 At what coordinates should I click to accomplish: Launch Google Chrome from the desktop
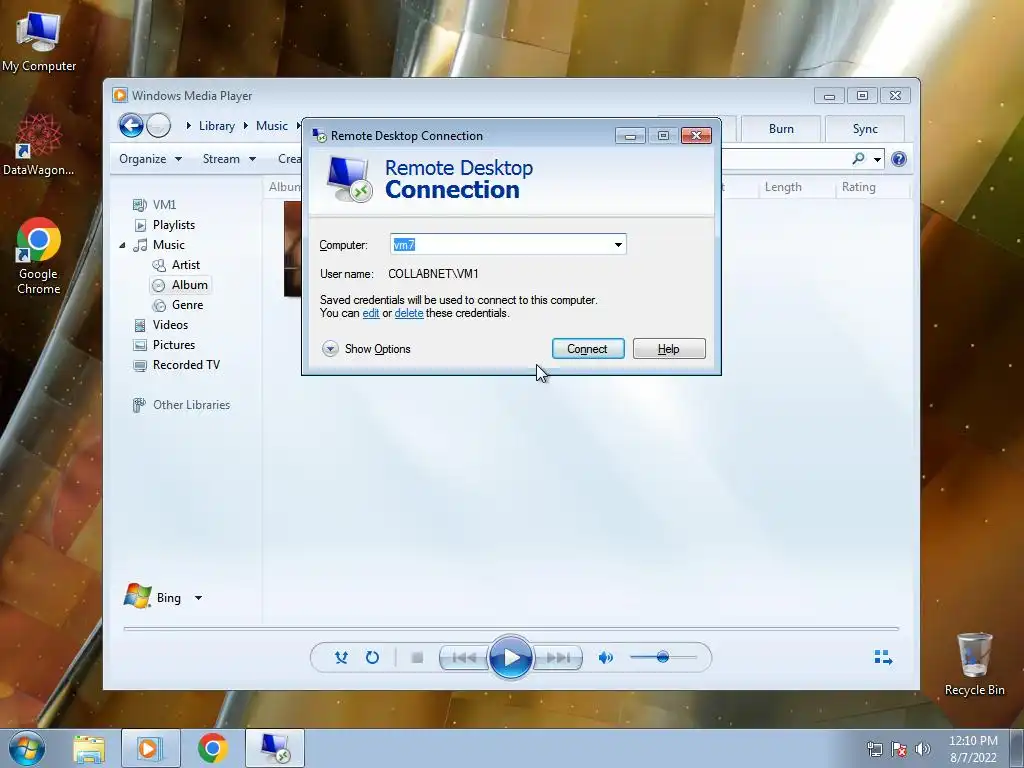coord(38,256)
